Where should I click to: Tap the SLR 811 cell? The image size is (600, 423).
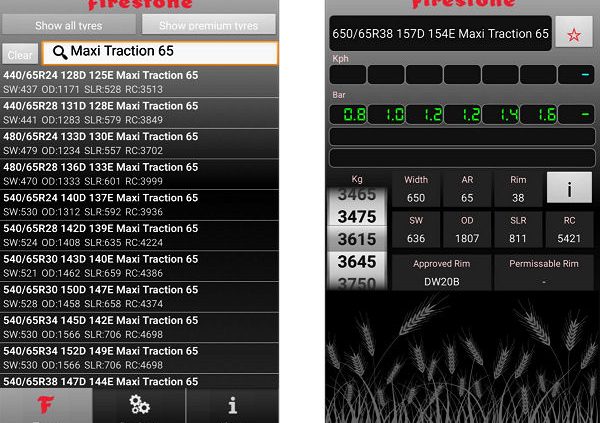pyautogui.click(x=518, y=230)
